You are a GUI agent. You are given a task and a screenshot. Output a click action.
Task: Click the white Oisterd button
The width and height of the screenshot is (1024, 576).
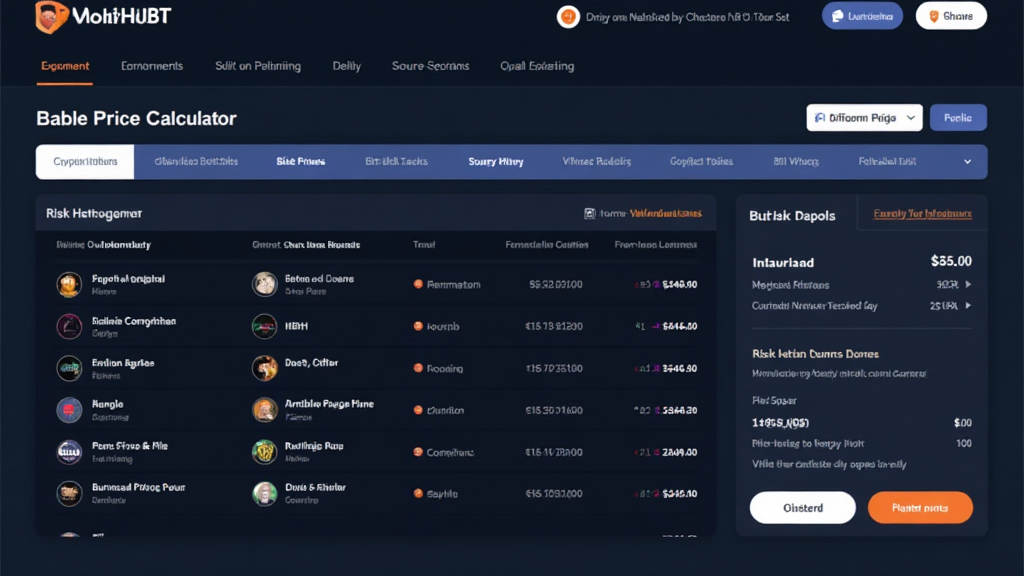point(802,508)
